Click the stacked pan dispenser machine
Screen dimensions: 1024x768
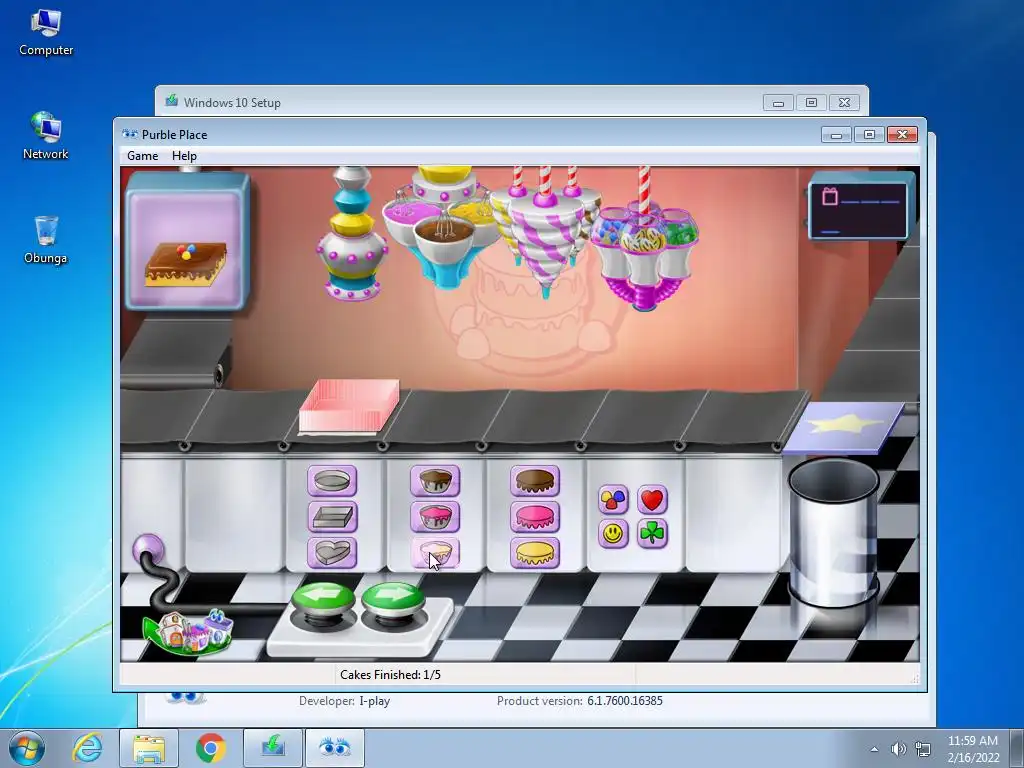pos(352,234)
